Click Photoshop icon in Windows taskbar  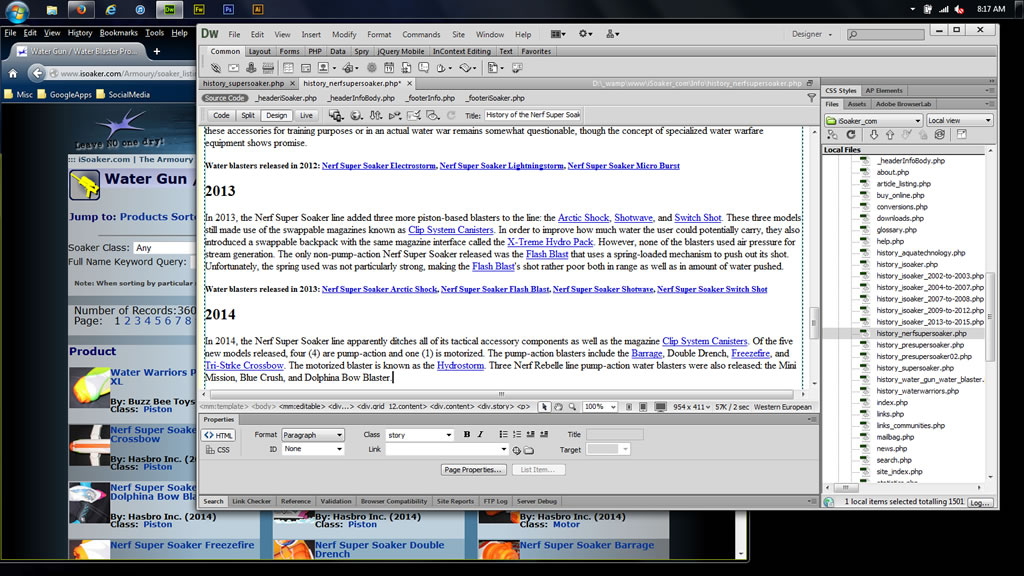(x=228, y=10)
